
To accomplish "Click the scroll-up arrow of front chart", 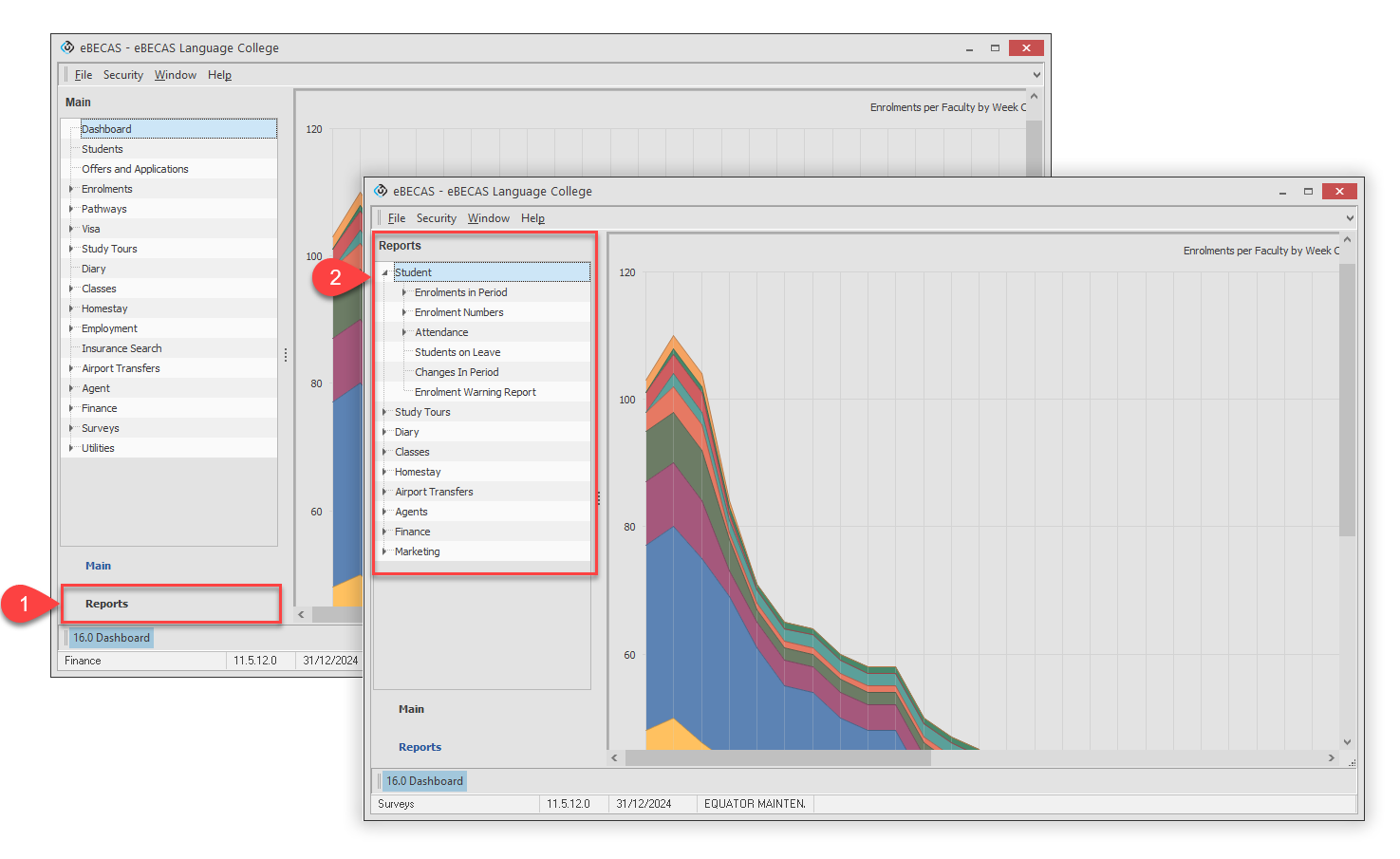I will (1347, 240).
